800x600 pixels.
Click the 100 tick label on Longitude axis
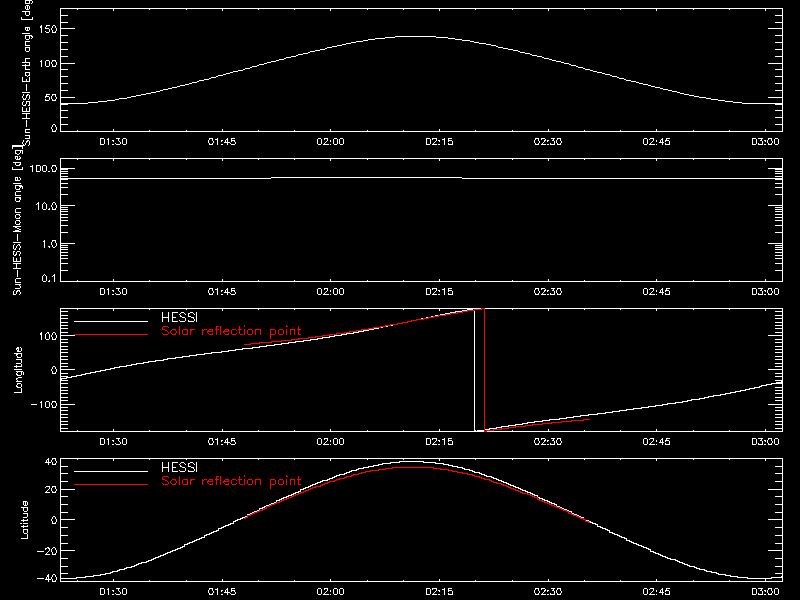(x=48, y=336)
